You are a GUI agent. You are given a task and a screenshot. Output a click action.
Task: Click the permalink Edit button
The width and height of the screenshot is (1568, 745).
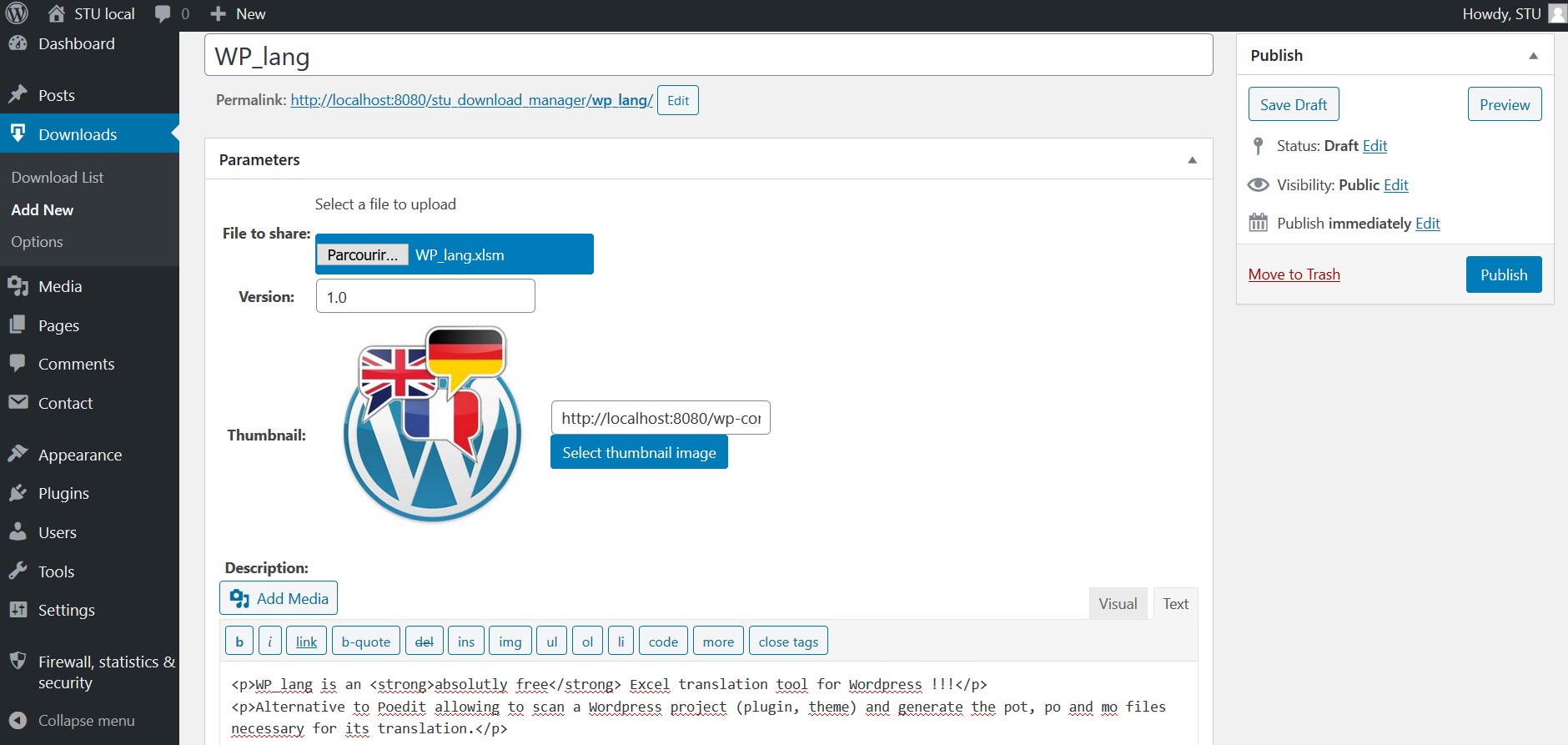click(x=678, y=100)
